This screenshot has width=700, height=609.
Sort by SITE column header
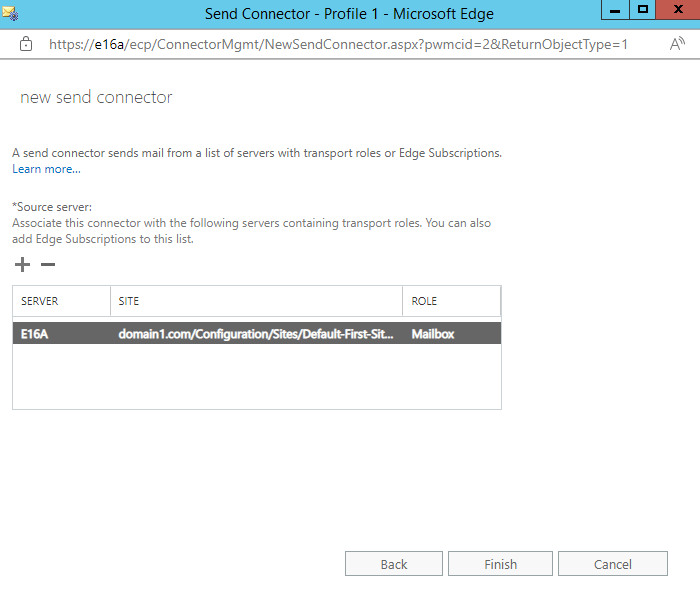(x=256, y=301)
